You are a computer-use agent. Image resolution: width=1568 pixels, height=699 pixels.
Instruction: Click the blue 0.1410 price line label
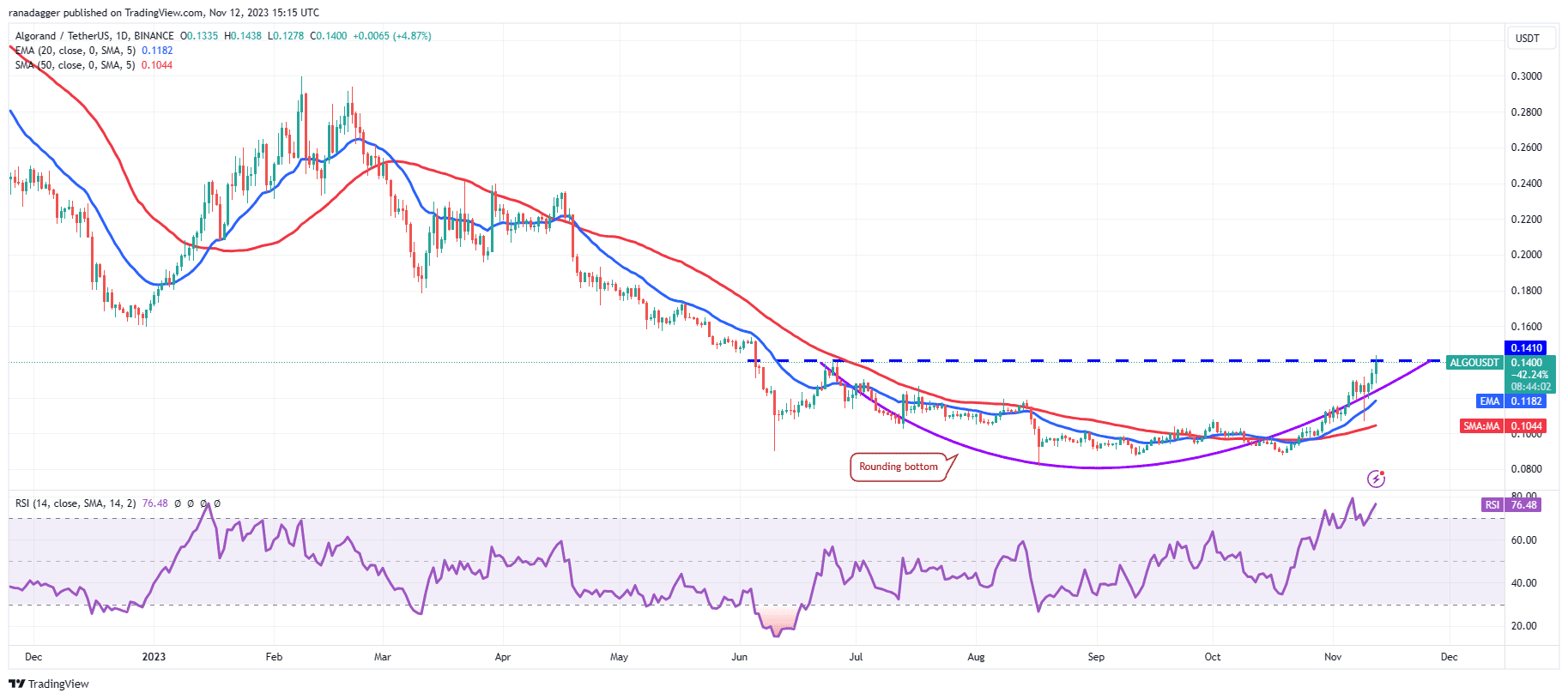pyautogui.click(x=1526, y=347)
